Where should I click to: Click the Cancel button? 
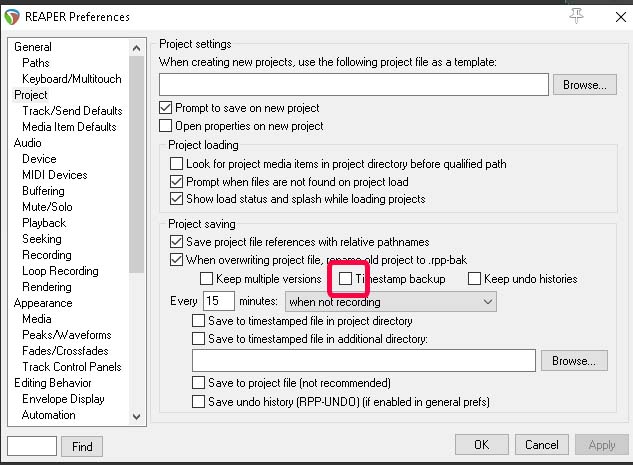click(541, 445)
